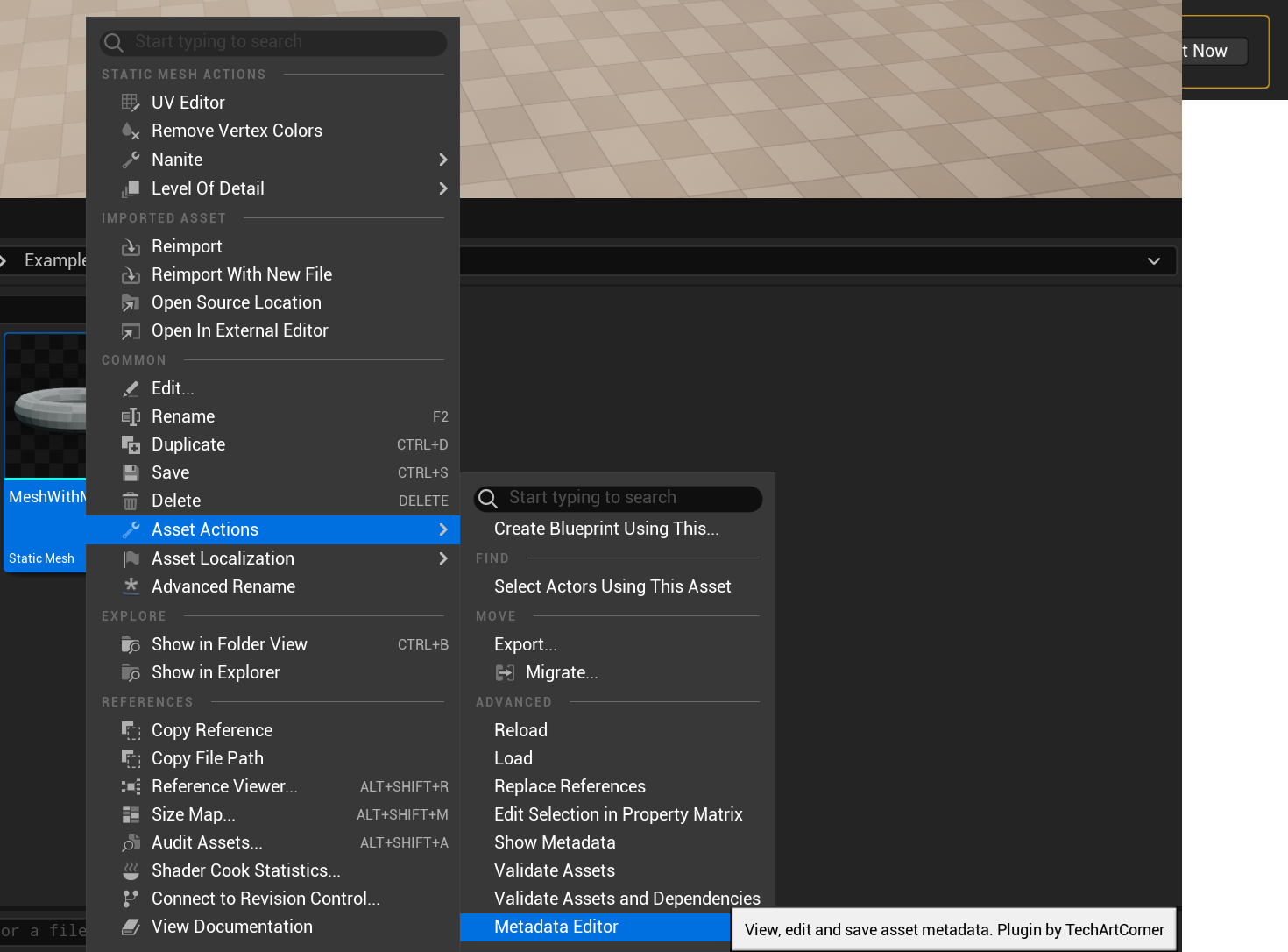Click the Level Of Detail icon
The width and height of the screenshot is (1288, 952).
pyautogui.click(x=131, y=188)
